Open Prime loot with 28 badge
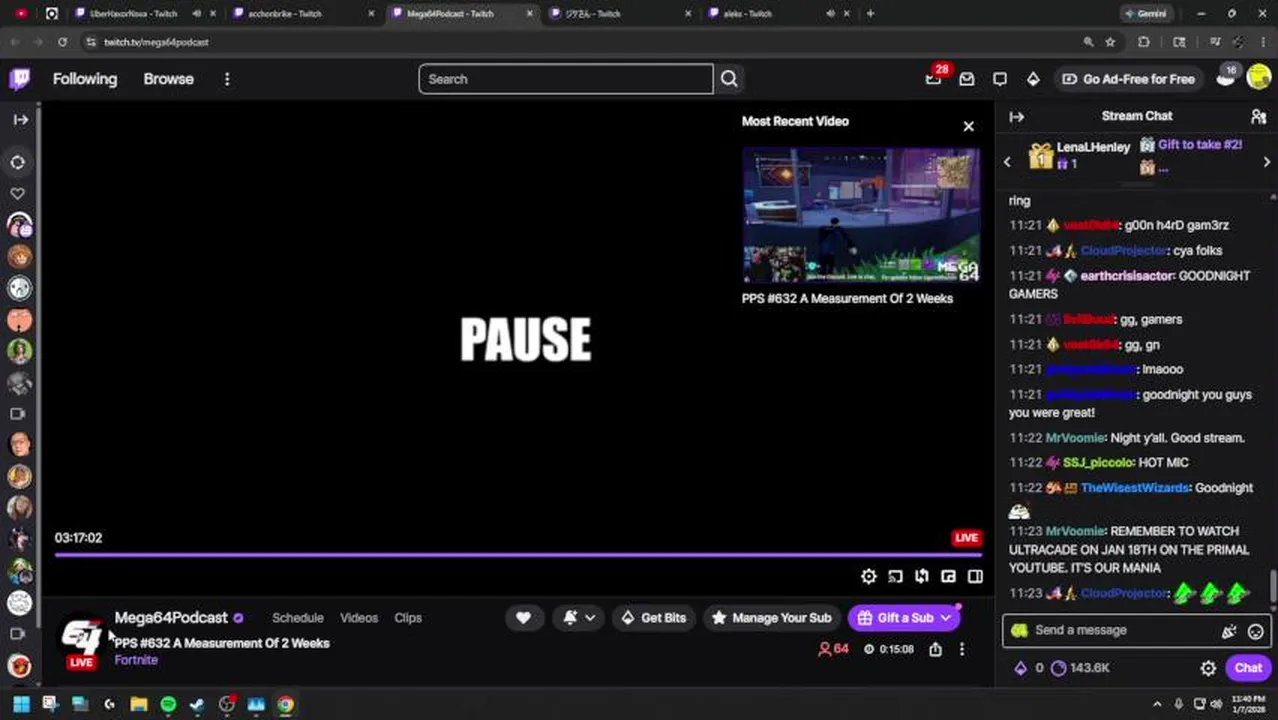Image resolution: width=1278 pixels, height=720 pixels. [934, 79]
